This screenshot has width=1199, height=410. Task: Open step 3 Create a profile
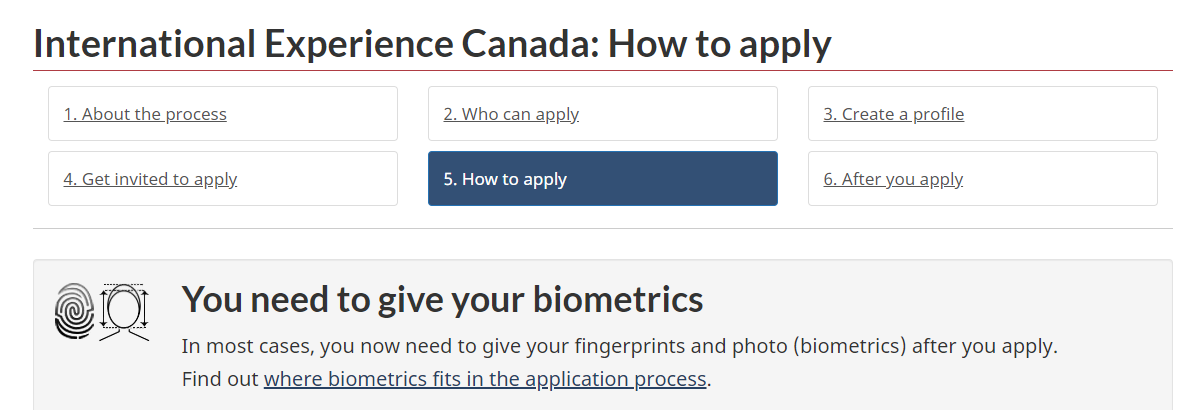coord(983,113)
